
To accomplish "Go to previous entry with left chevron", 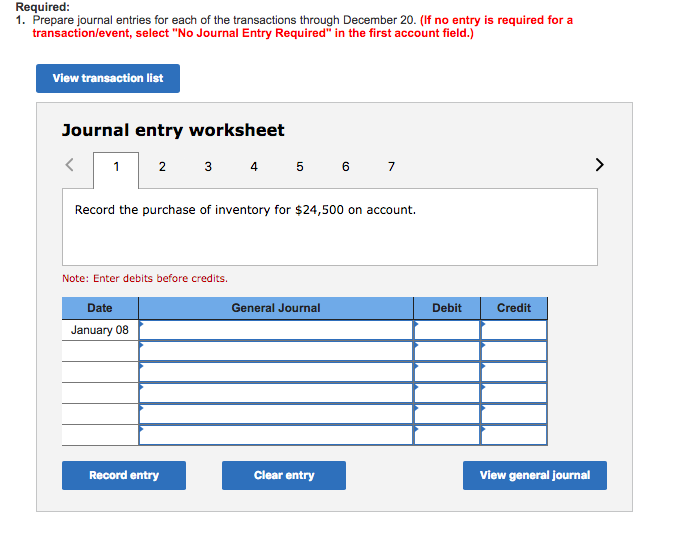I will 69,165.
